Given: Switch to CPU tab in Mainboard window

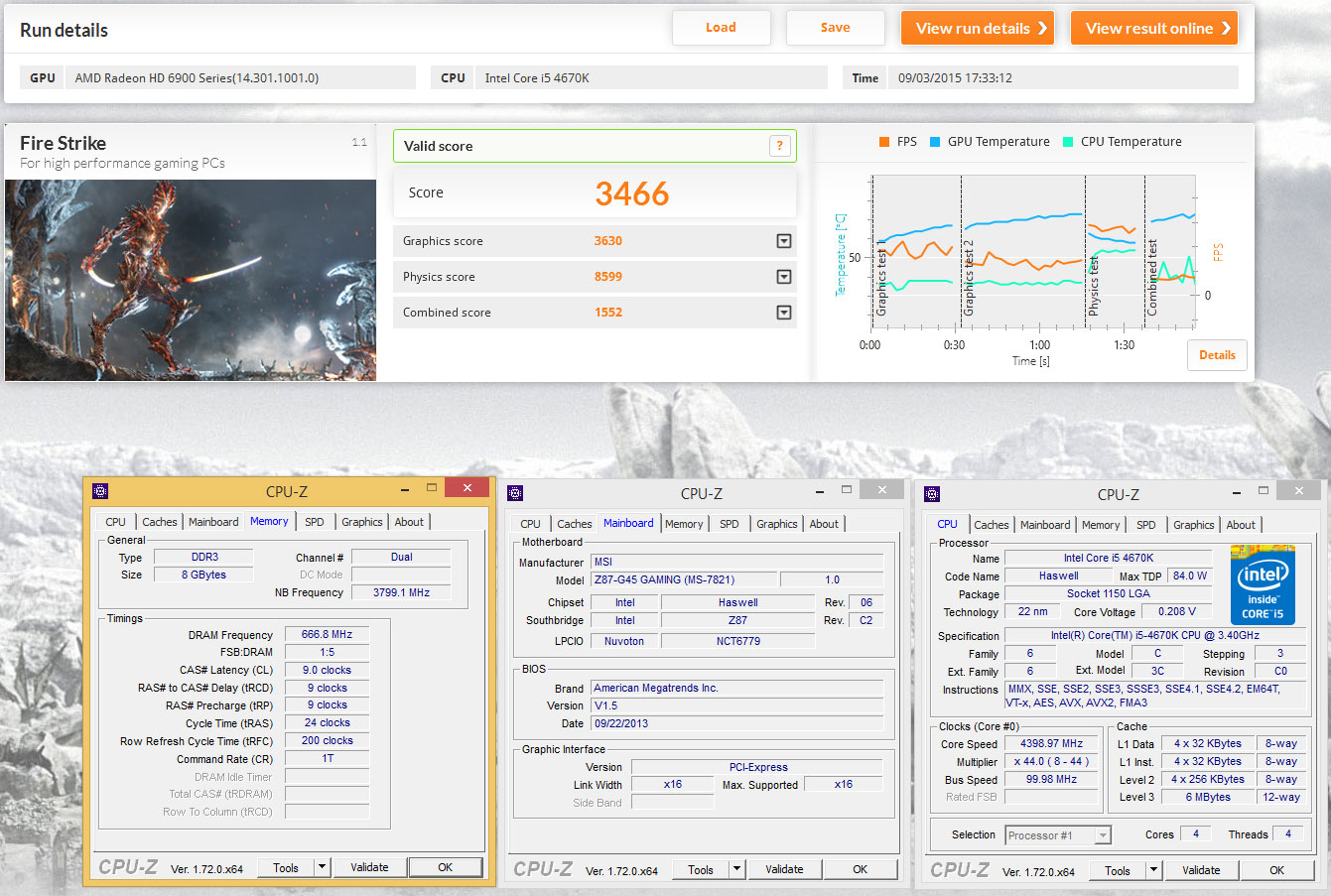Looking at the screenshot, I should click(x=531, y=524).
